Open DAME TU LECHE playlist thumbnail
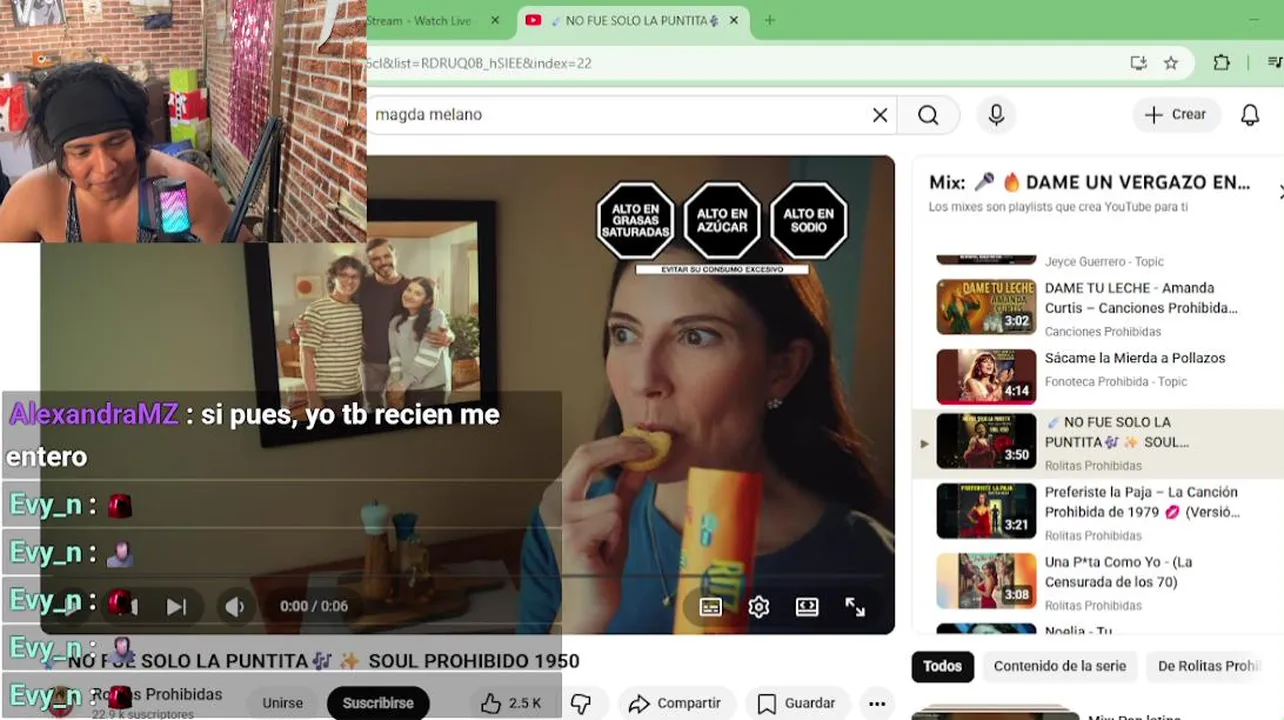This screenshot has width=1284, height=720. (x=986, y=306)
